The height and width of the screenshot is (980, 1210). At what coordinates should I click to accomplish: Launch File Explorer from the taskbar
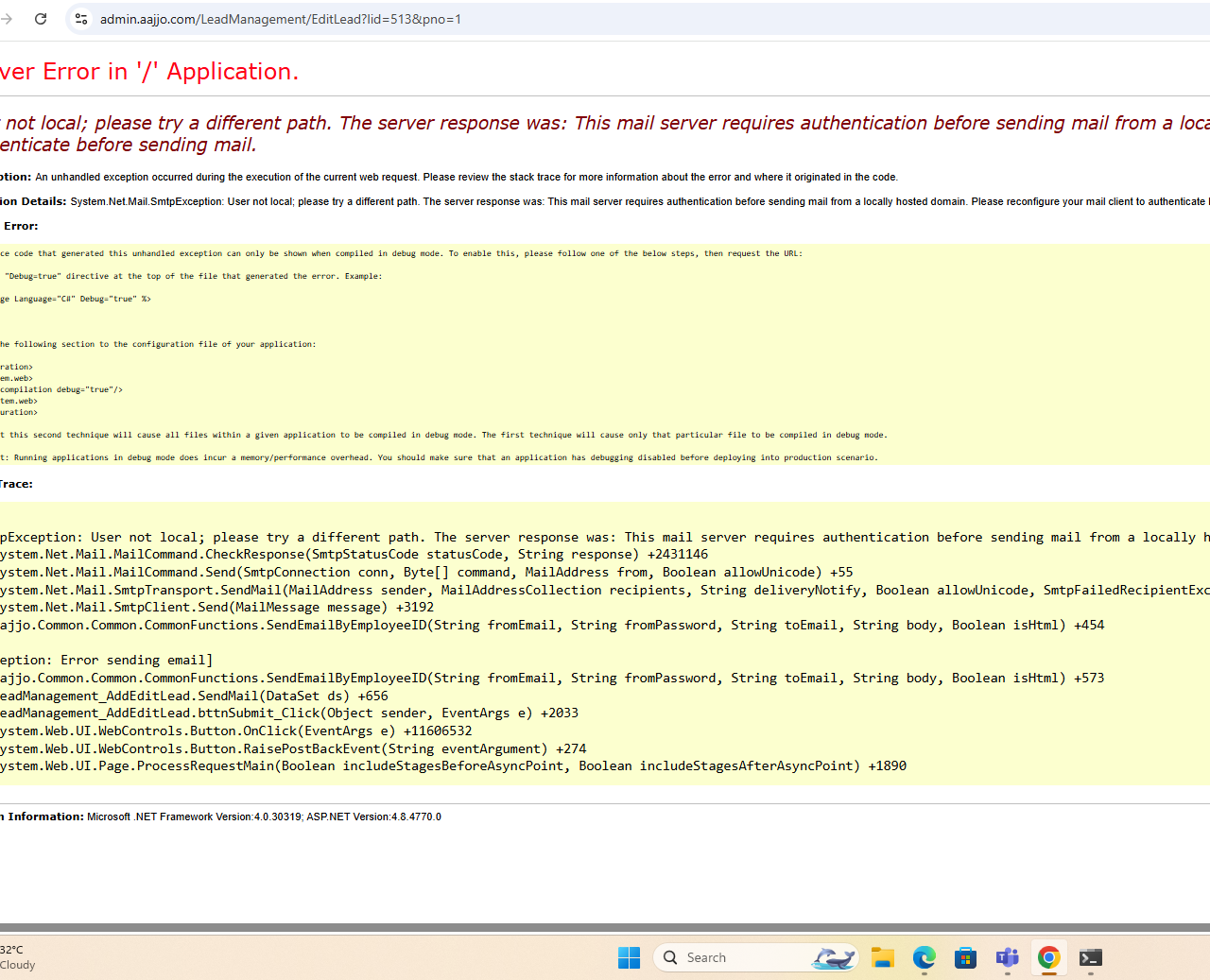[882, 957]
